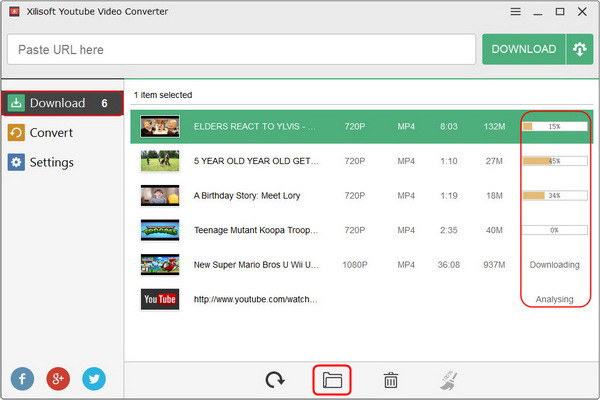Click the 132M size value
The image size is (600, 400).
pos(494,126)
